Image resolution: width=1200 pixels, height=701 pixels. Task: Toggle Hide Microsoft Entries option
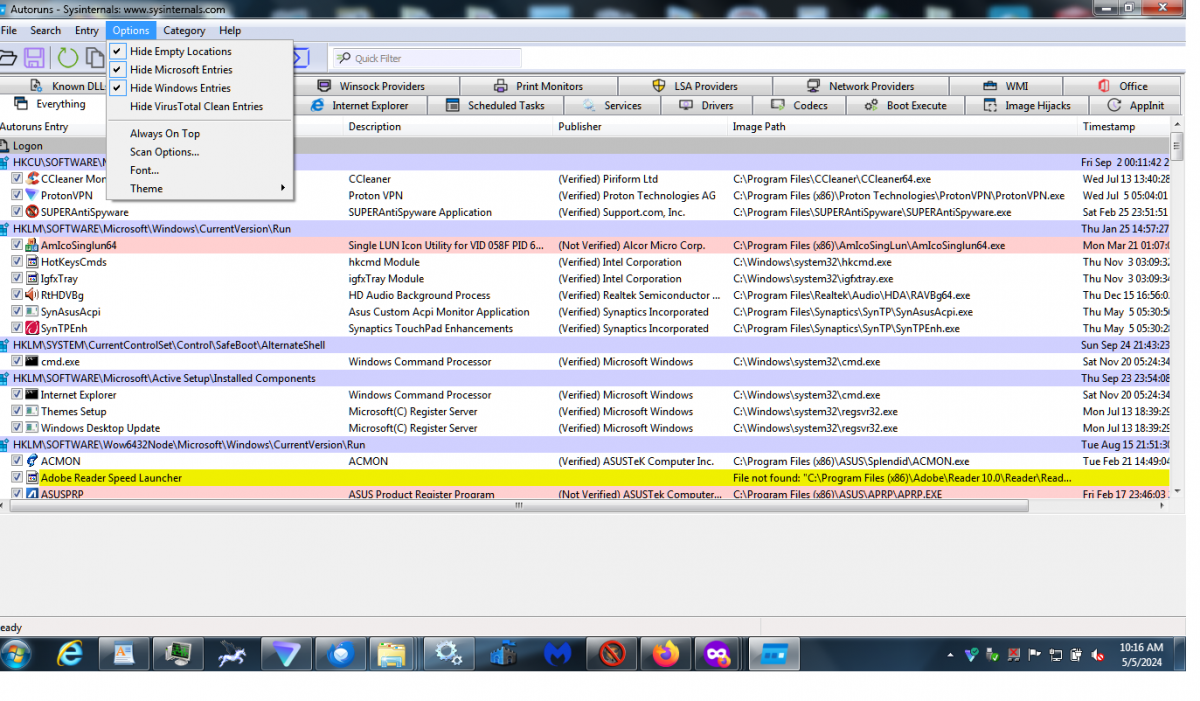click(x=180, y=70)
